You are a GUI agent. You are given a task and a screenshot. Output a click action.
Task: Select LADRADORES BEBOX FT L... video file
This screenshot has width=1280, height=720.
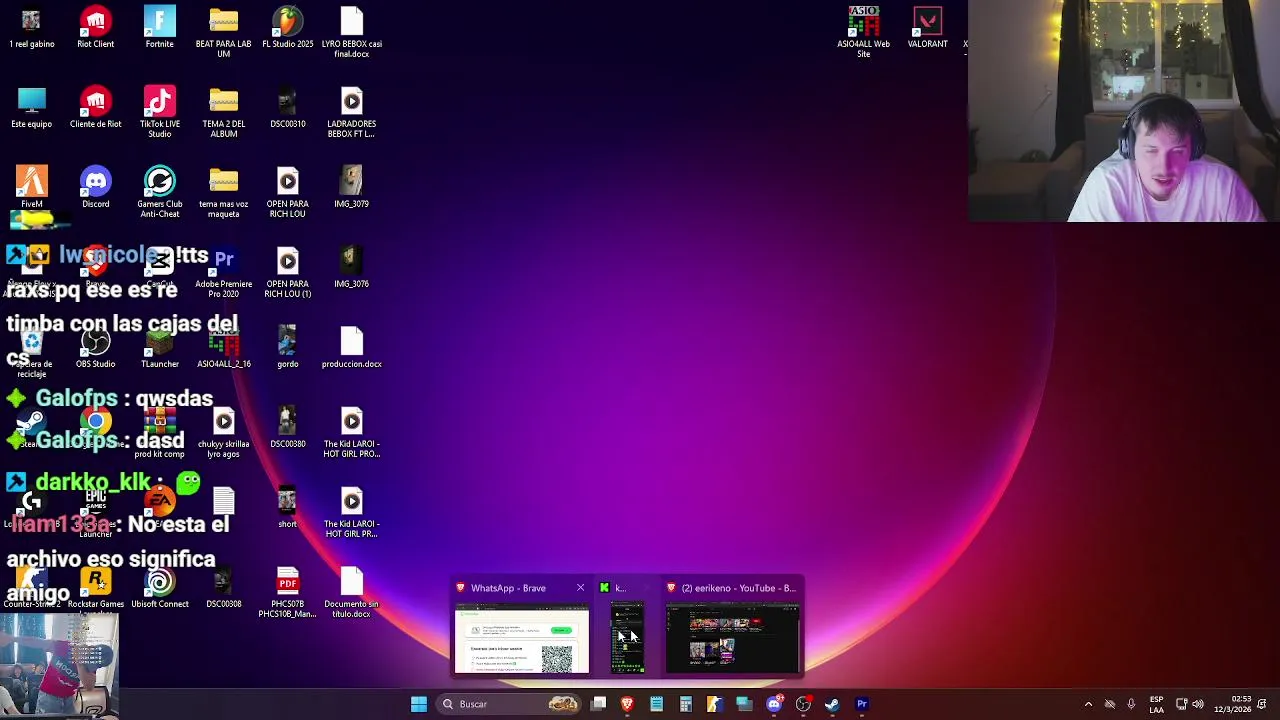[352, 112]
